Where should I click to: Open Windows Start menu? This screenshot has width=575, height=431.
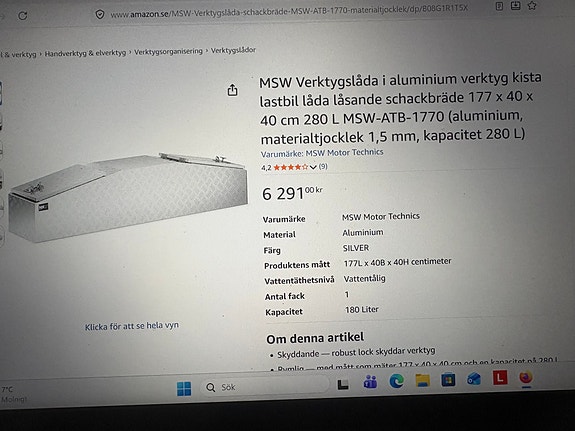(x=184, y=388)
